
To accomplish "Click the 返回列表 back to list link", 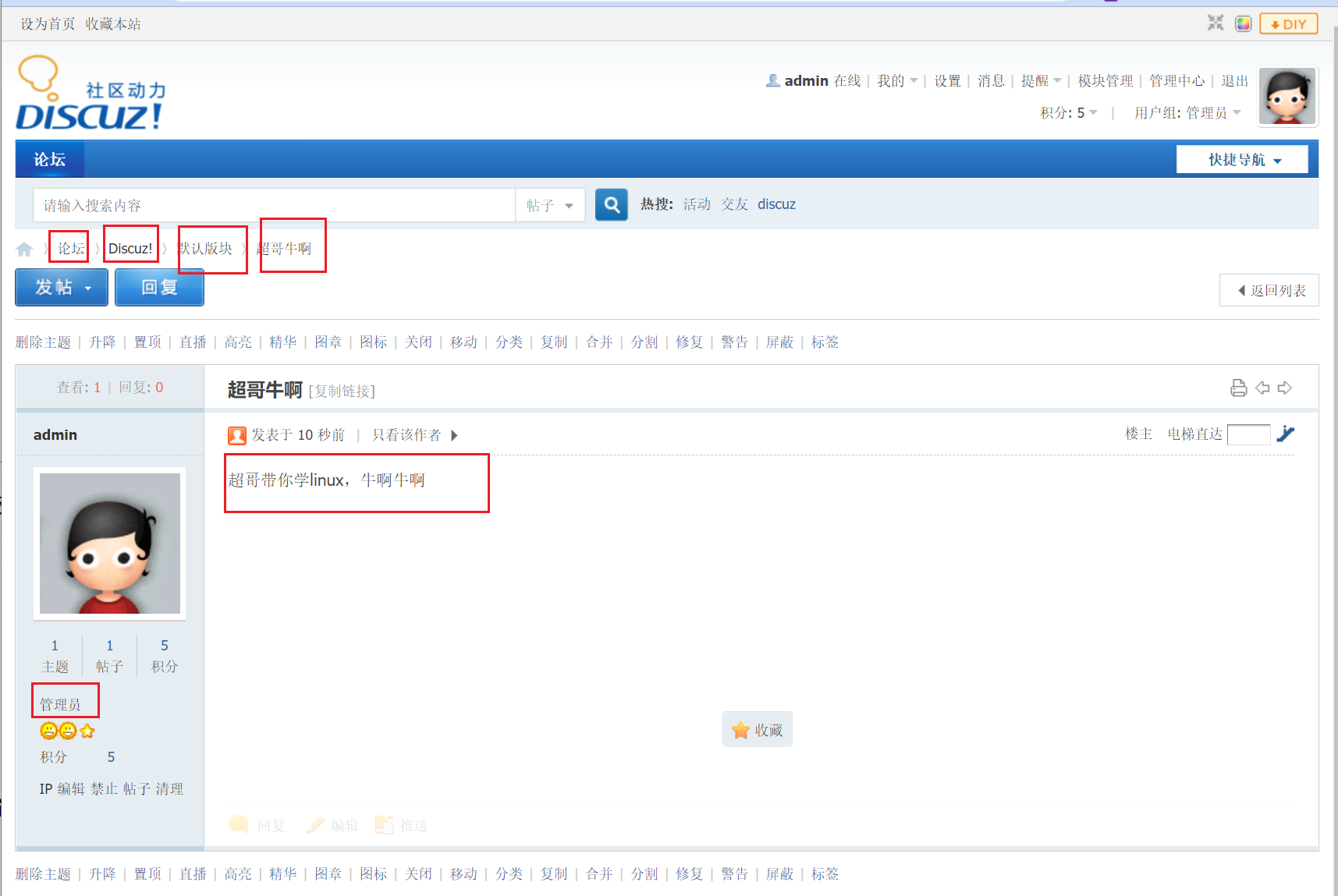I will pos(1269,291).
